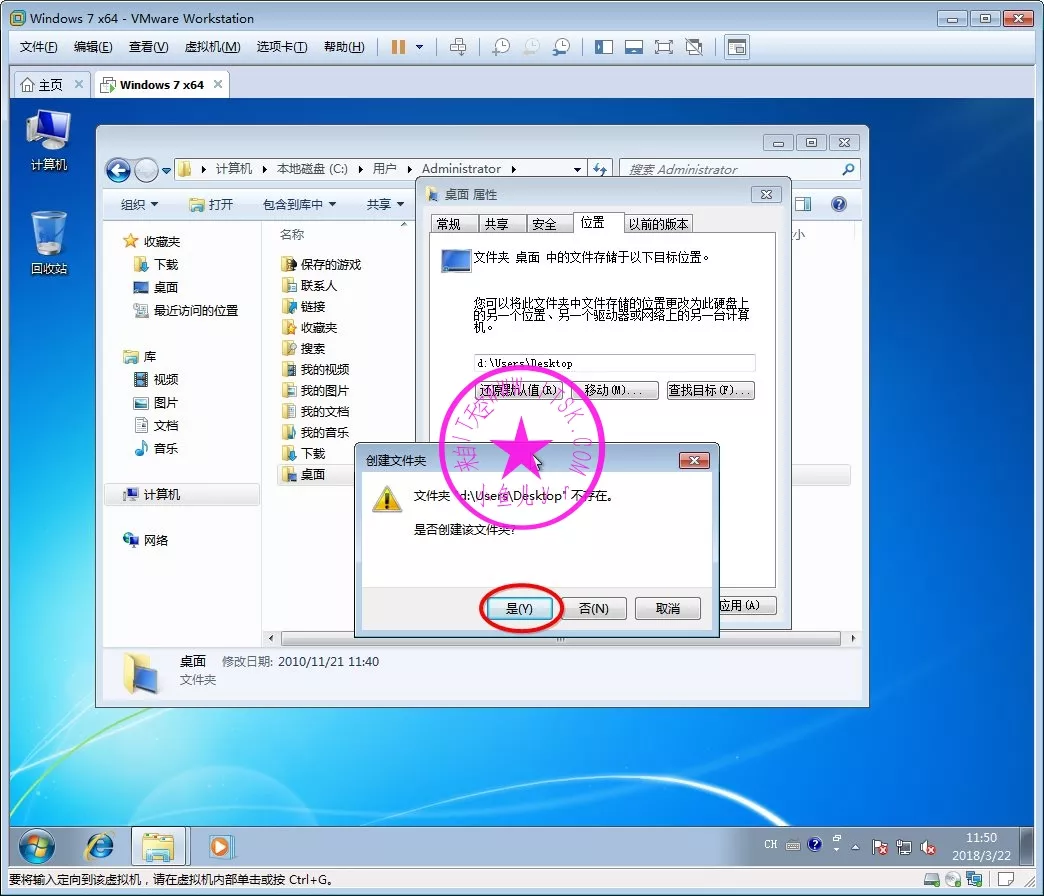1044x896 pixels.
Task: Click the d:\Users\Desktop path field
Action: (x=614, y=363)
